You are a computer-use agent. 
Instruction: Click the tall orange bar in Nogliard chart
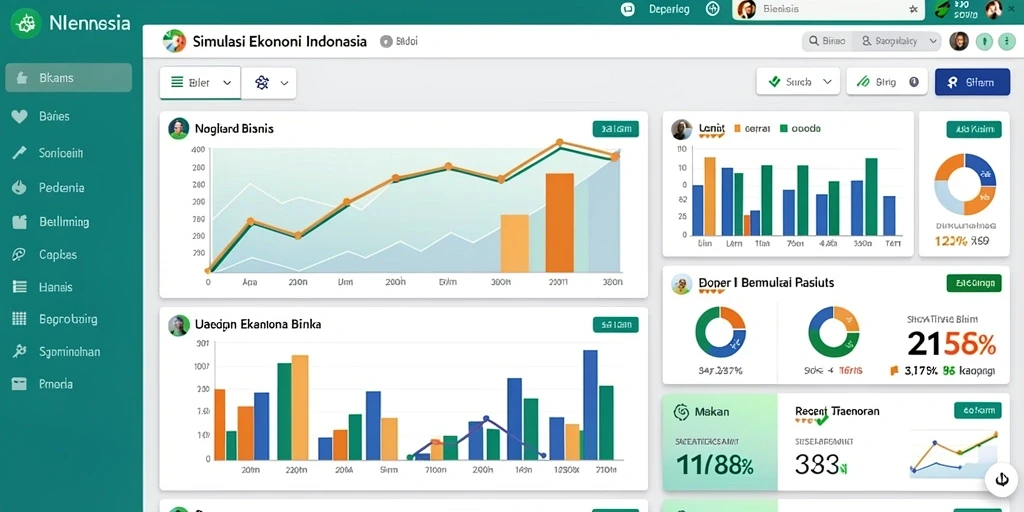pyautogui.click(x=560, y=222)
